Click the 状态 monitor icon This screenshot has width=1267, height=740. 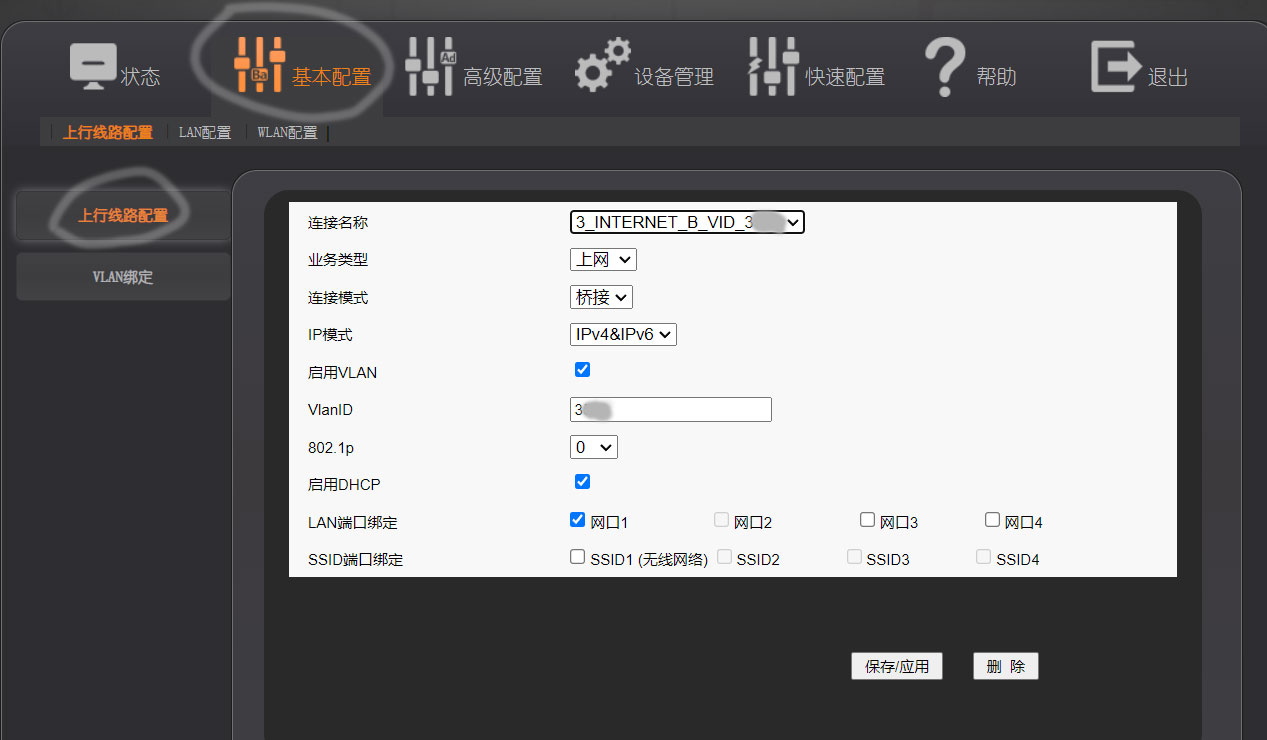coord(93,67)
